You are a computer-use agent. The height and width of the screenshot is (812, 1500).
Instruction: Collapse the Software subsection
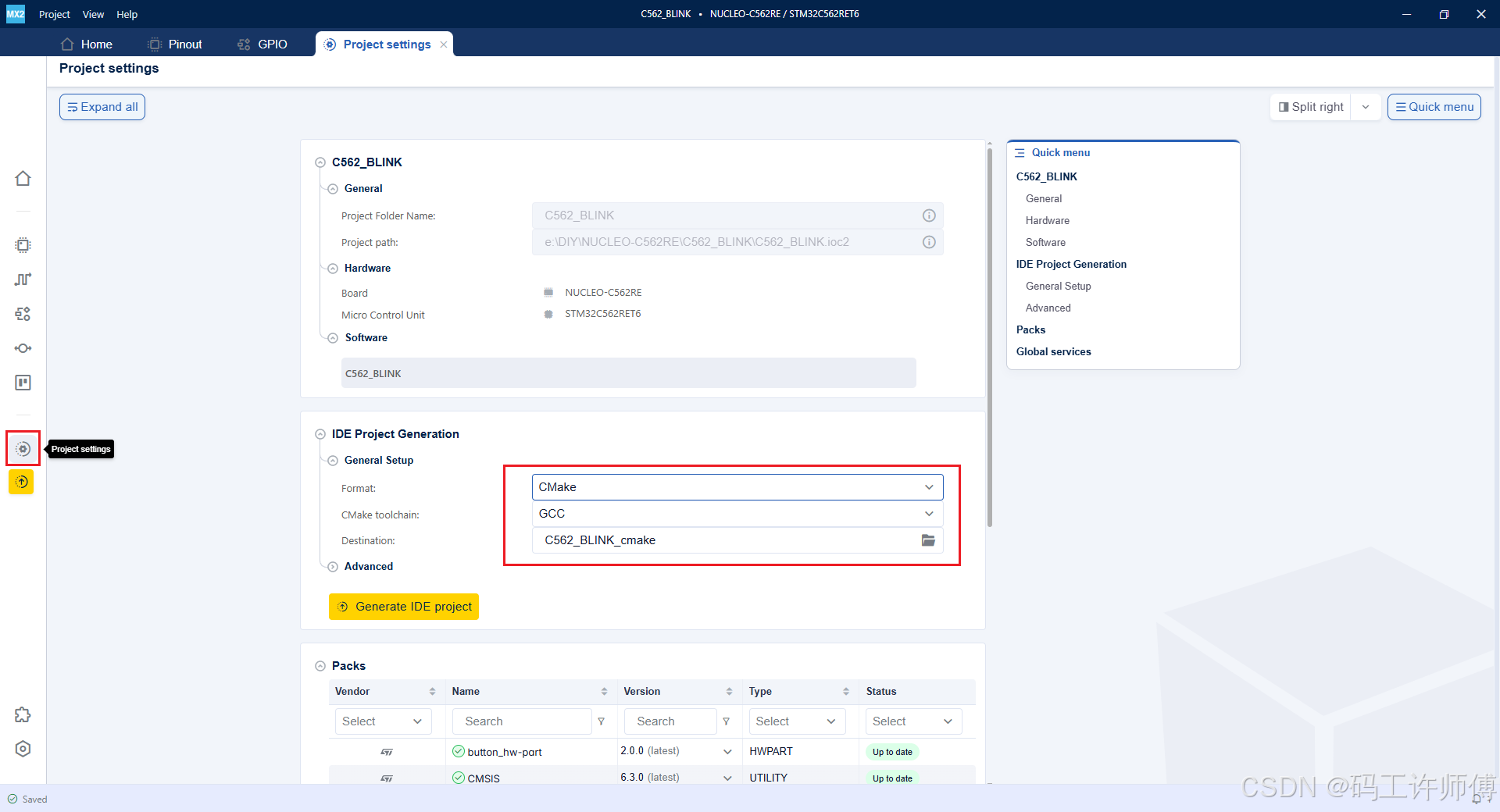[x=333, y=338]
